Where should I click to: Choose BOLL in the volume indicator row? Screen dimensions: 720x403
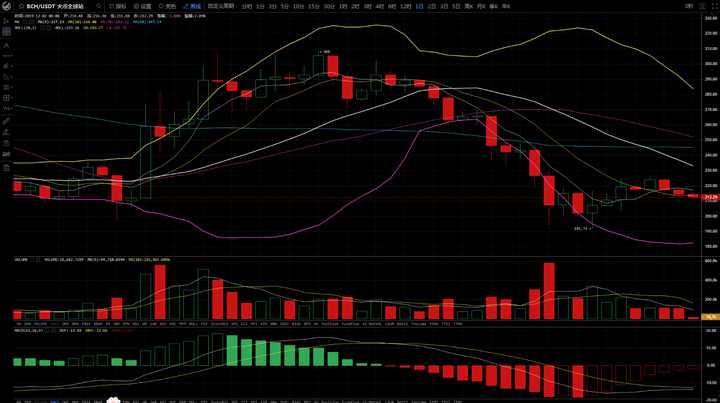pos(193,324)
